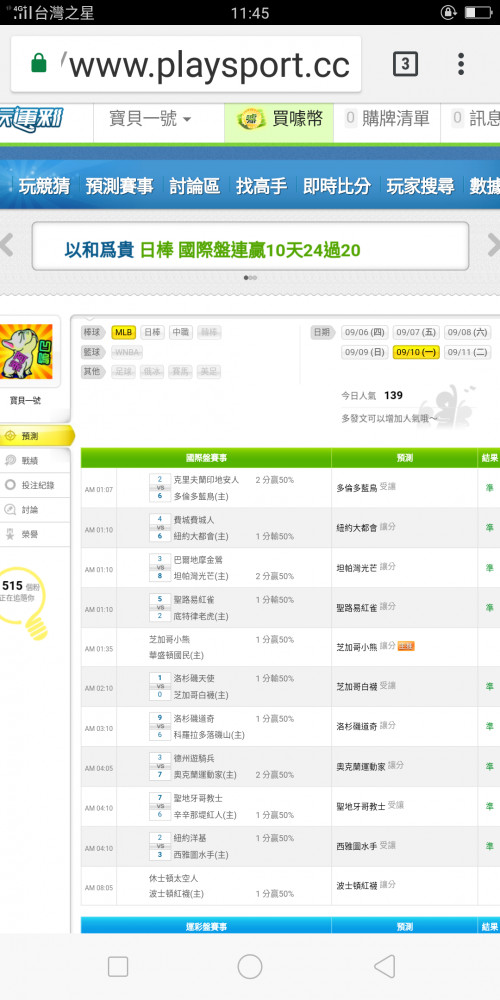Click 洛杉磯道奇 prediction cell
This screenshot has width=500, height=1000.
(x=404, y=726)
